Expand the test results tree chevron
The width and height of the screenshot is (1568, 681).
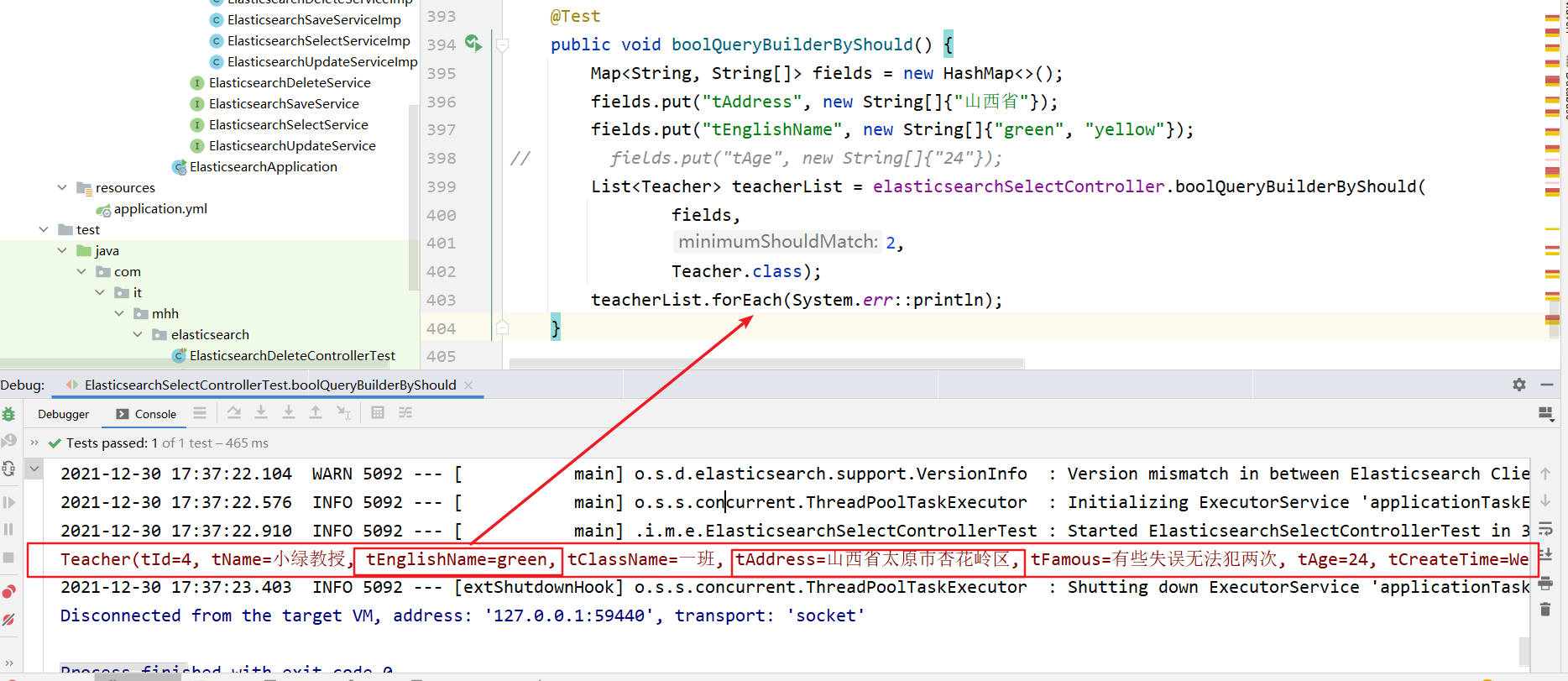[34, 442]
